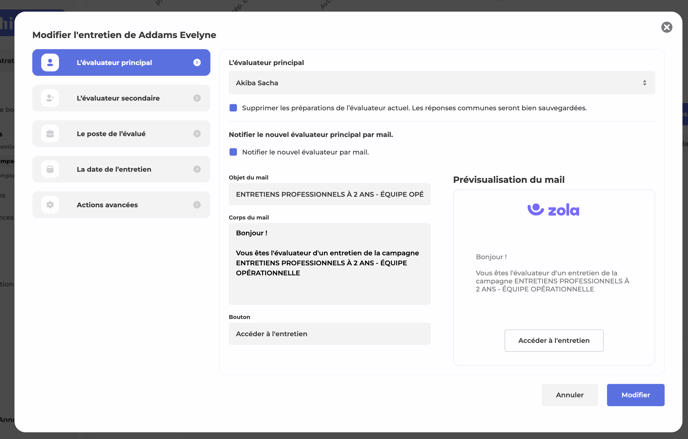The width and height of the screenshot is (688, 439).
Task: Toggle Supprimer les préparations checkbox
Action: click(233, 108)
